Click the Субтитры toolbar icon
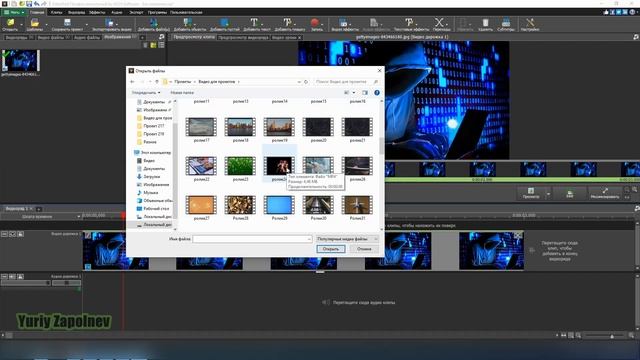Viewport: 640px width, 360px height. click(506, 24)
